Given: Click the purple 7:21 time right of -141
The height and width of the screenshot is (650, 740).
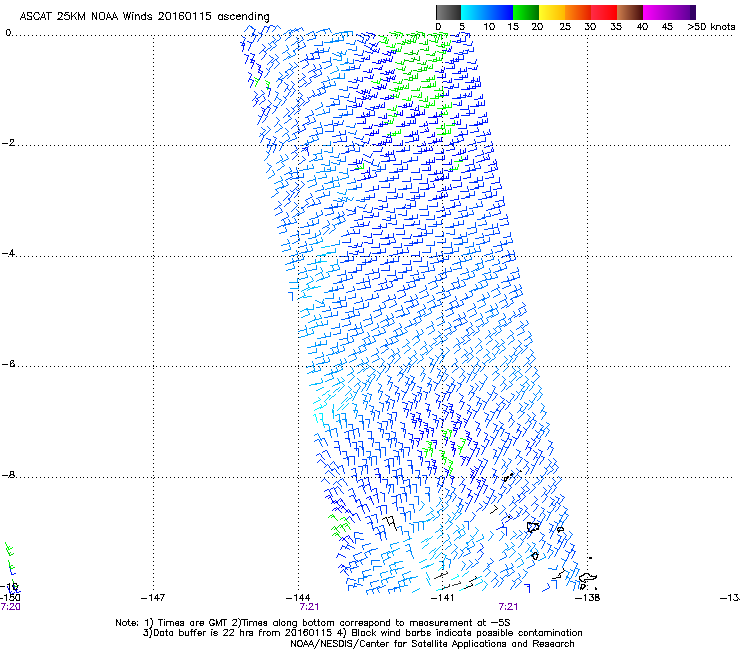Looking at the screenshot, I should 508,607.
